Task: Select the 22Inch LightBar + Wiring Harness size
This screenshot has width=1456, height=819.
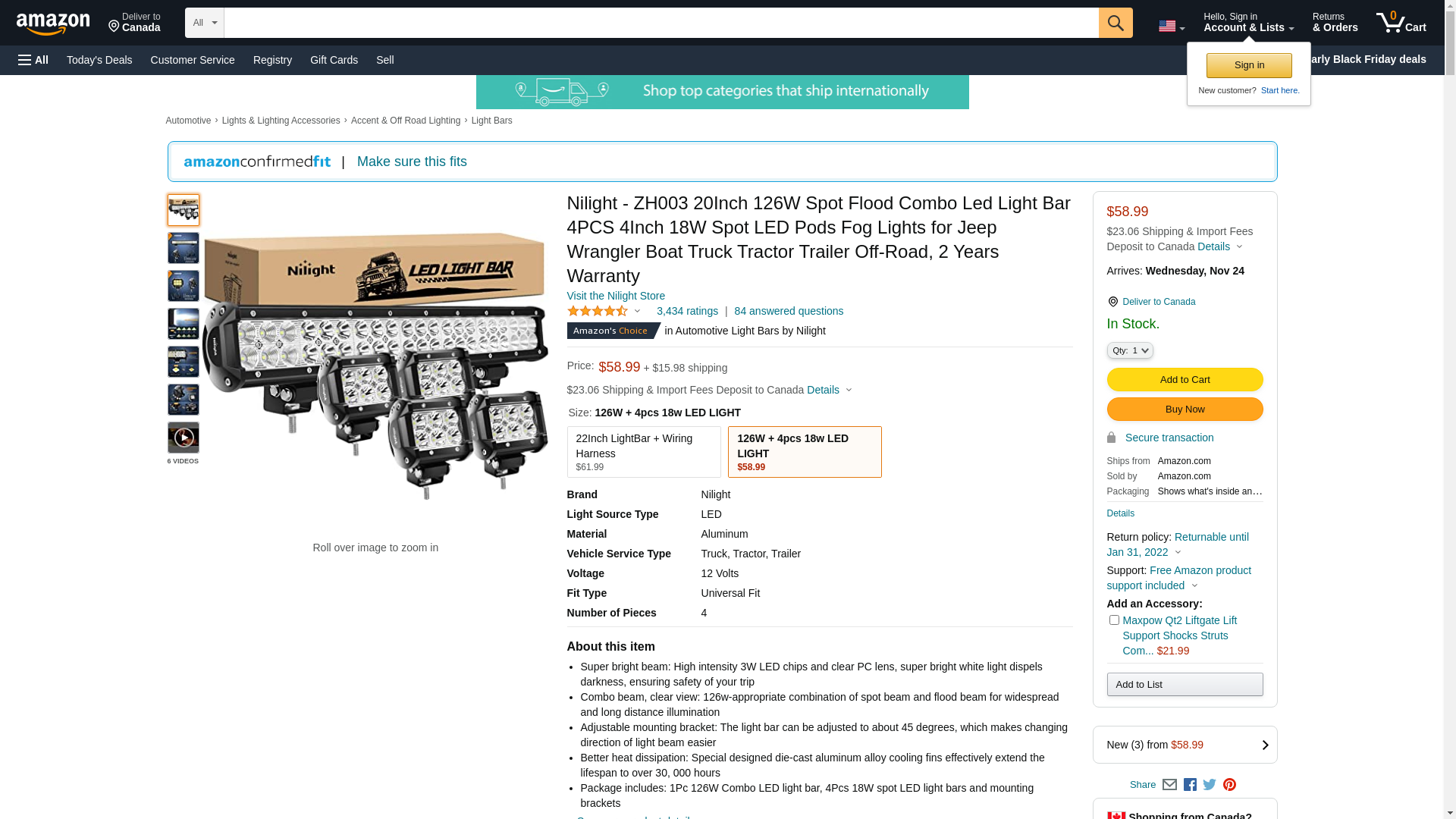Action: pos(644,452)
